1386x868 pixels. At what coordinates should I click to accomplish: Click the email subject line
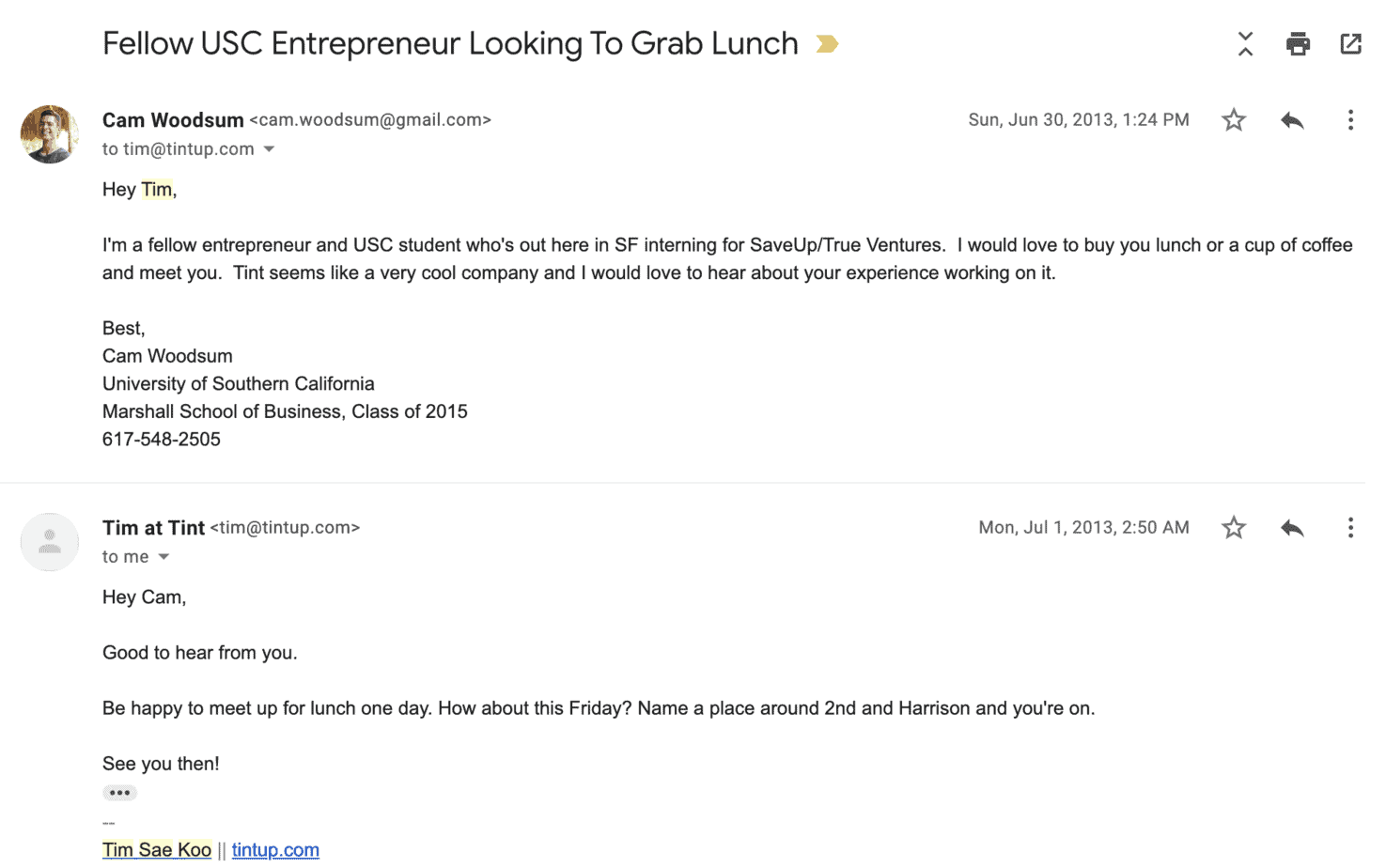(450, 43)
